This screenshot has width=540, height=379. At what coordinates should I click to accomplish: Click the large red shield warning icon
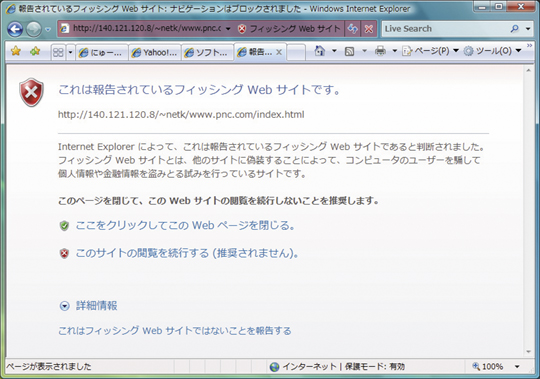coord(31,92)
